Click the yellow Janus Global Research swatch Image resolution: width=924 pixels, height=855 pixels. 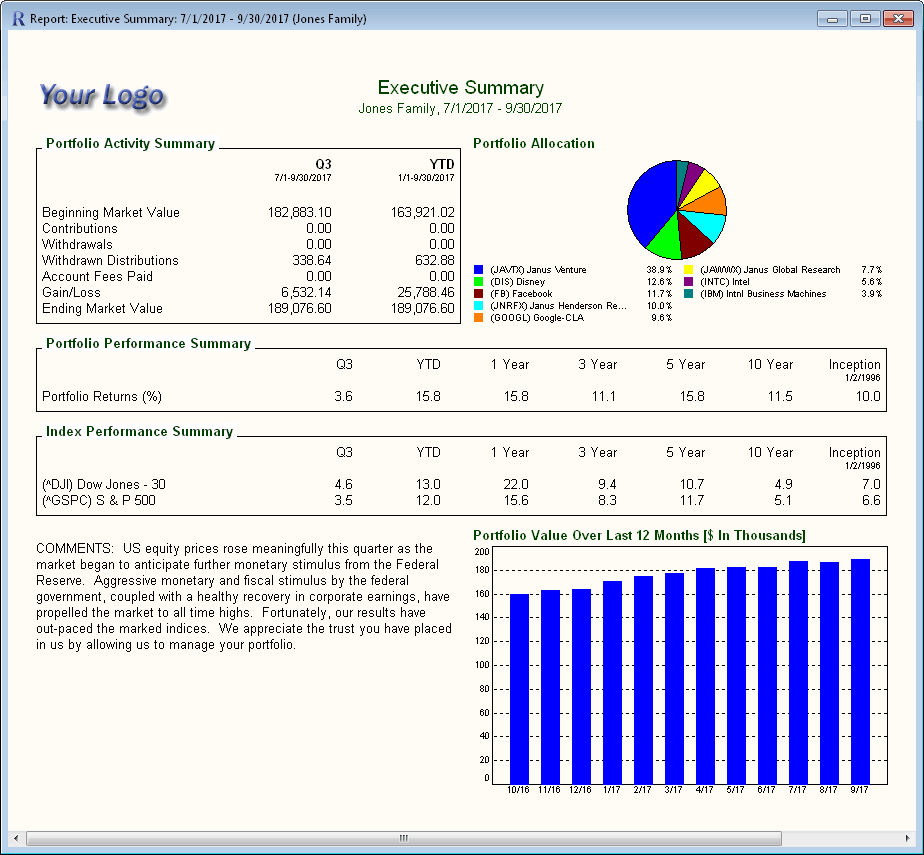coord(688,270)
